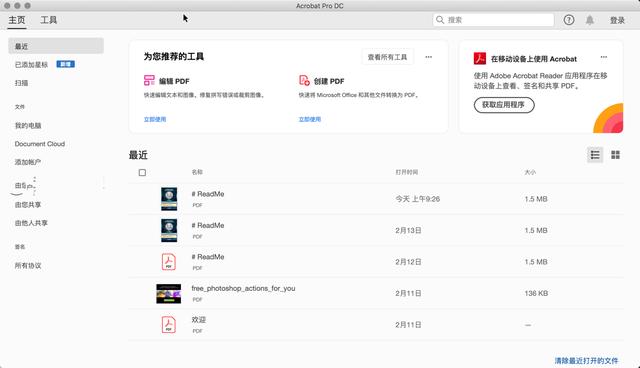The image size is (640, 368).
Task: Click the 创建 PDF tool icon
Action: pyautogui.click(x=304, y=80)
